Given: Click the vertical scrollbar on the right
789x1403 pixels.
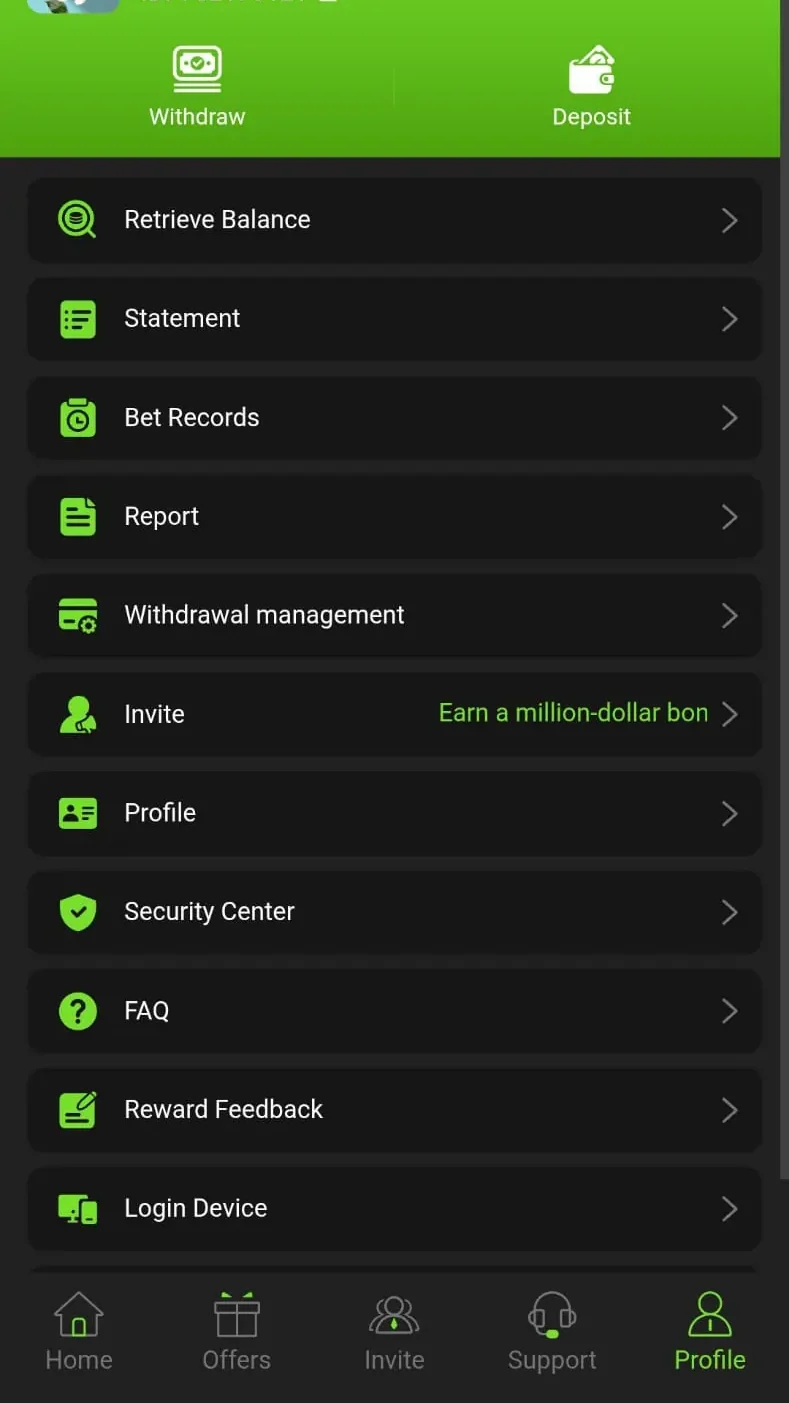Looking at the screenshot, I should (x=784, y=600).
